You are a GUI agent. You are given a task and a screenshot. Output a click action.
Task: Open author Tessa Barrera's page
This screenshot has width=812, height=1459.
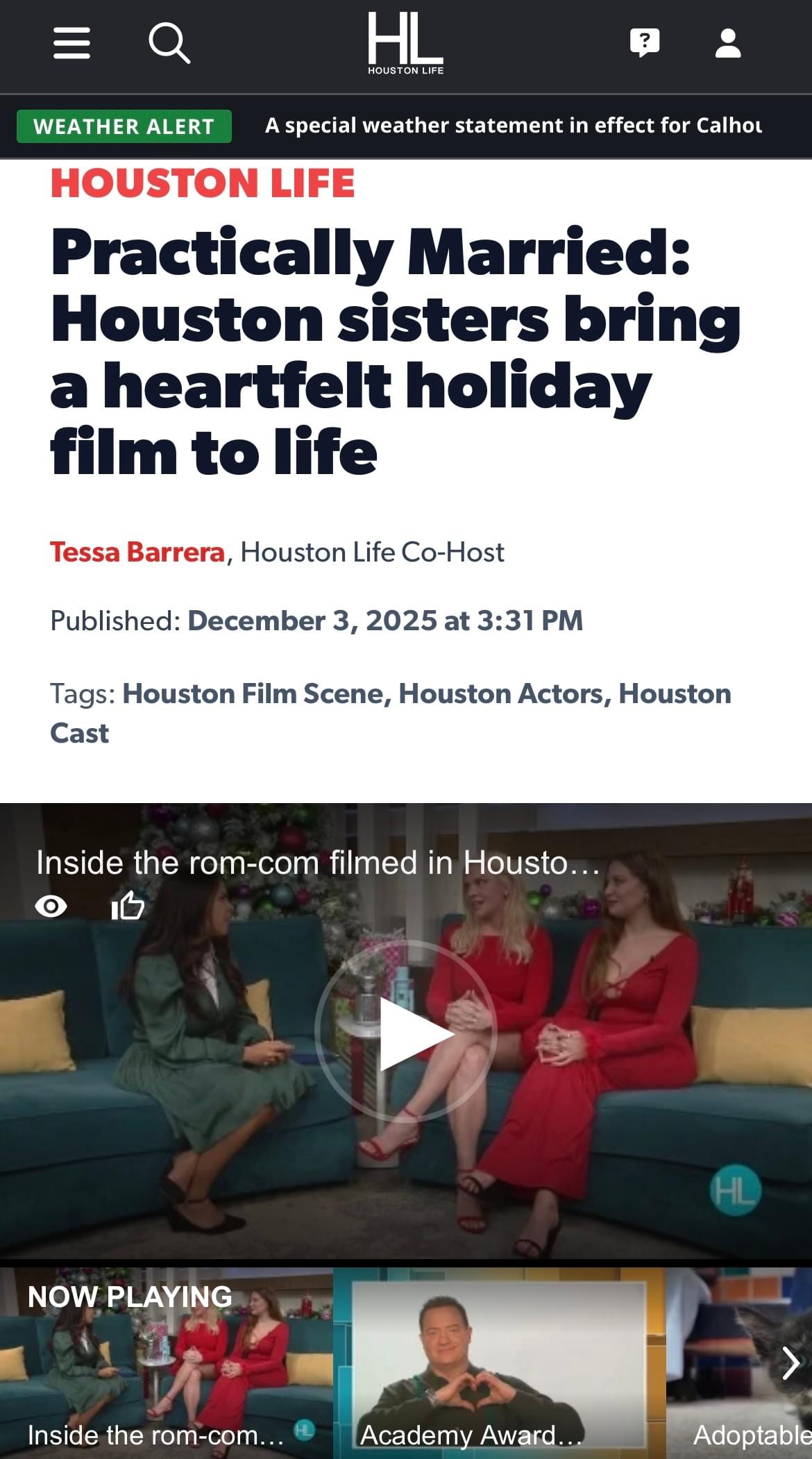[x=137, y=553]
